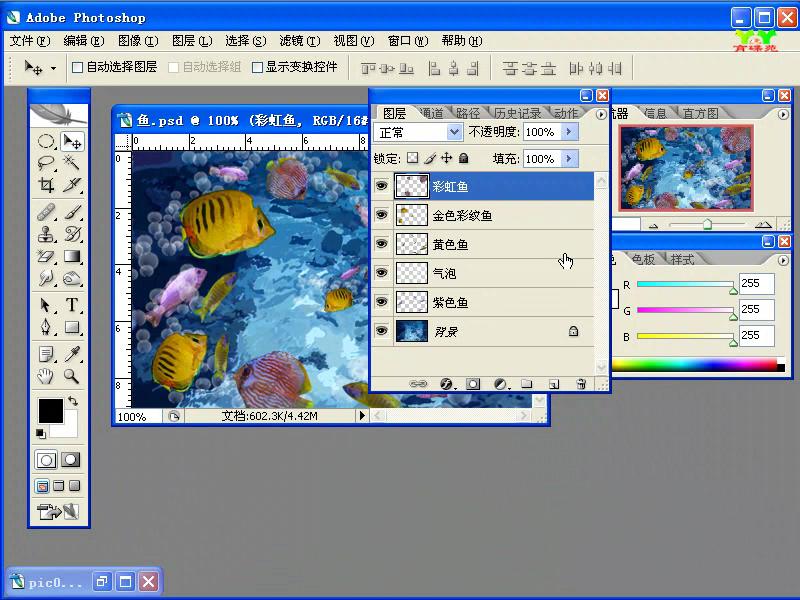Image resolution: width=800 pixels, height=600 pixels.
Task: Add a layer mask button
Action: (473, 384)
